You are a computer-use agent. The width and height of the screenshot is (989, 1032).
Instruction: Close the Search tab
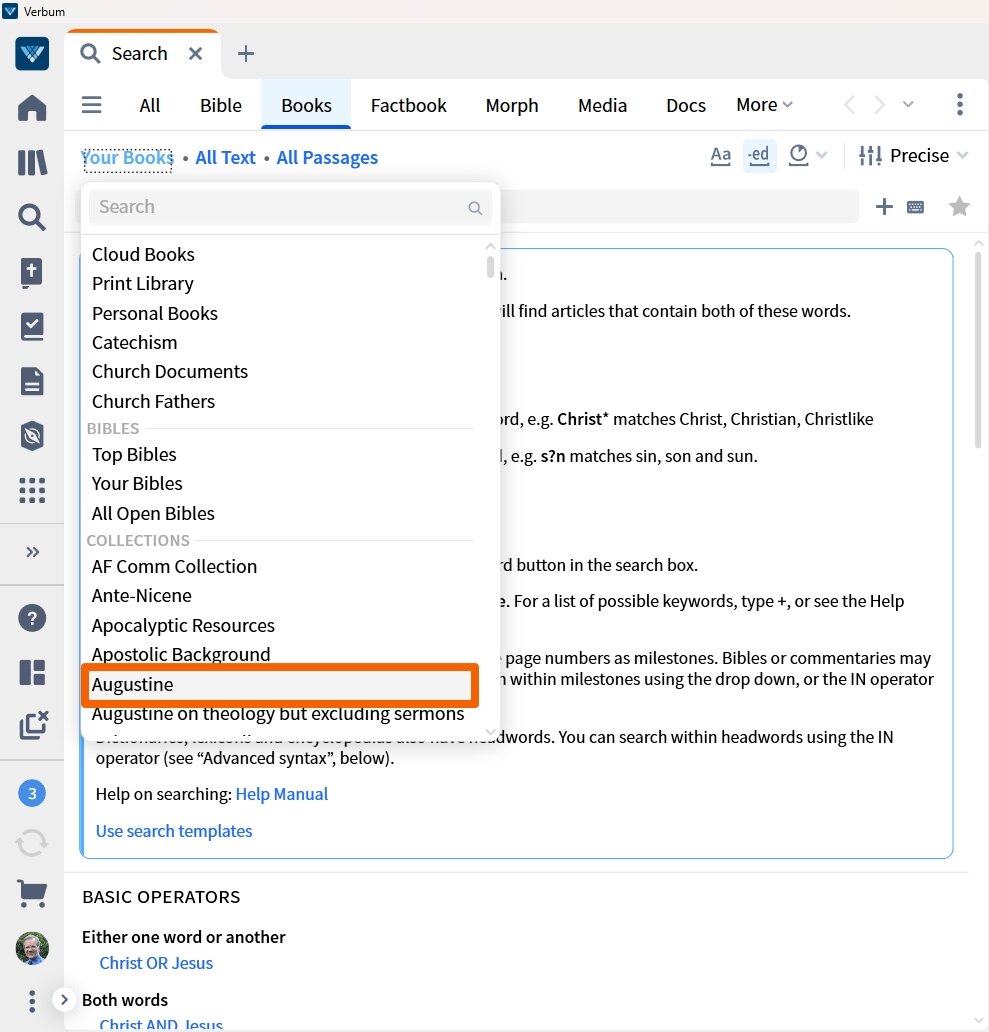point(195,54)
